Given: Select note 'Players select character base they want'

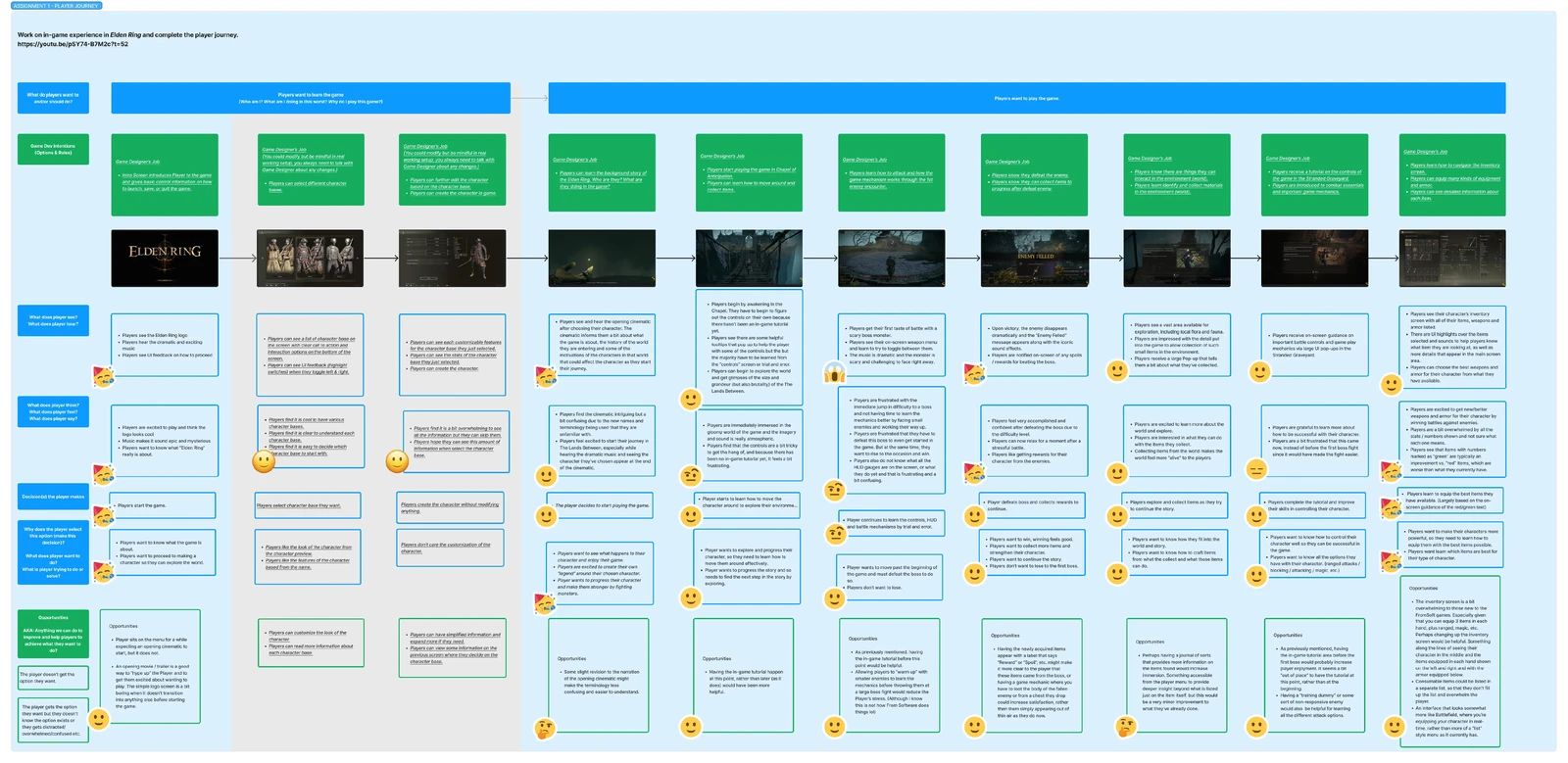Looking at the screenshot, I should tap(309, 505).
